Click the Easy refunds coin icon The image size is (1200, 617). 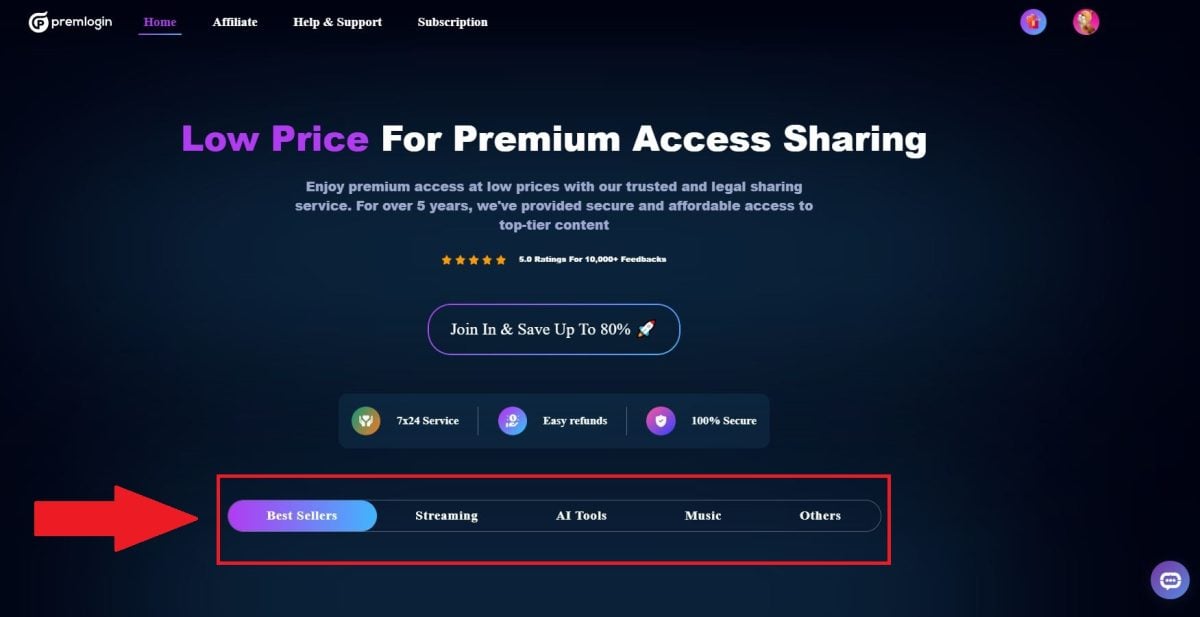coord(512,420)
